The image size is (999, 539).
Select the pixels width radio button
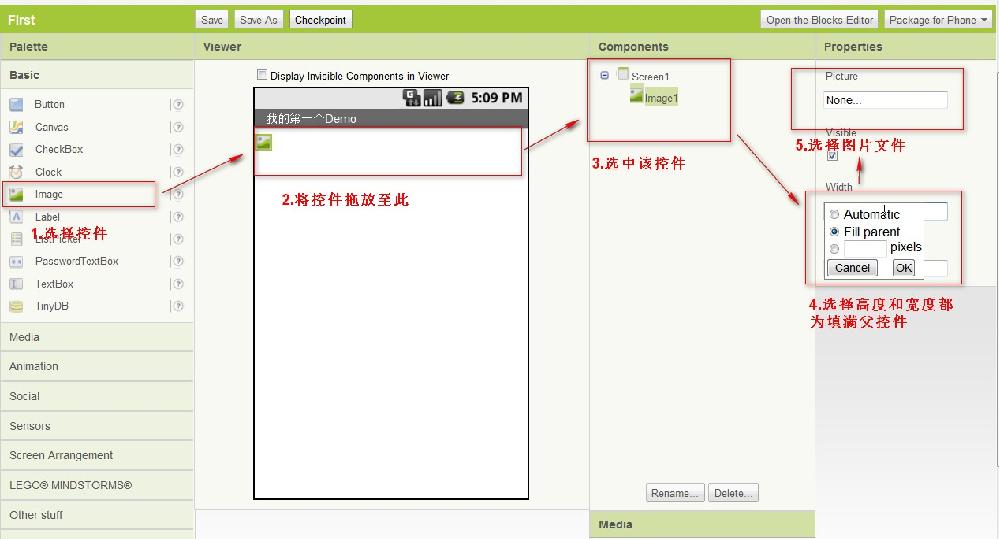[834, 248]
